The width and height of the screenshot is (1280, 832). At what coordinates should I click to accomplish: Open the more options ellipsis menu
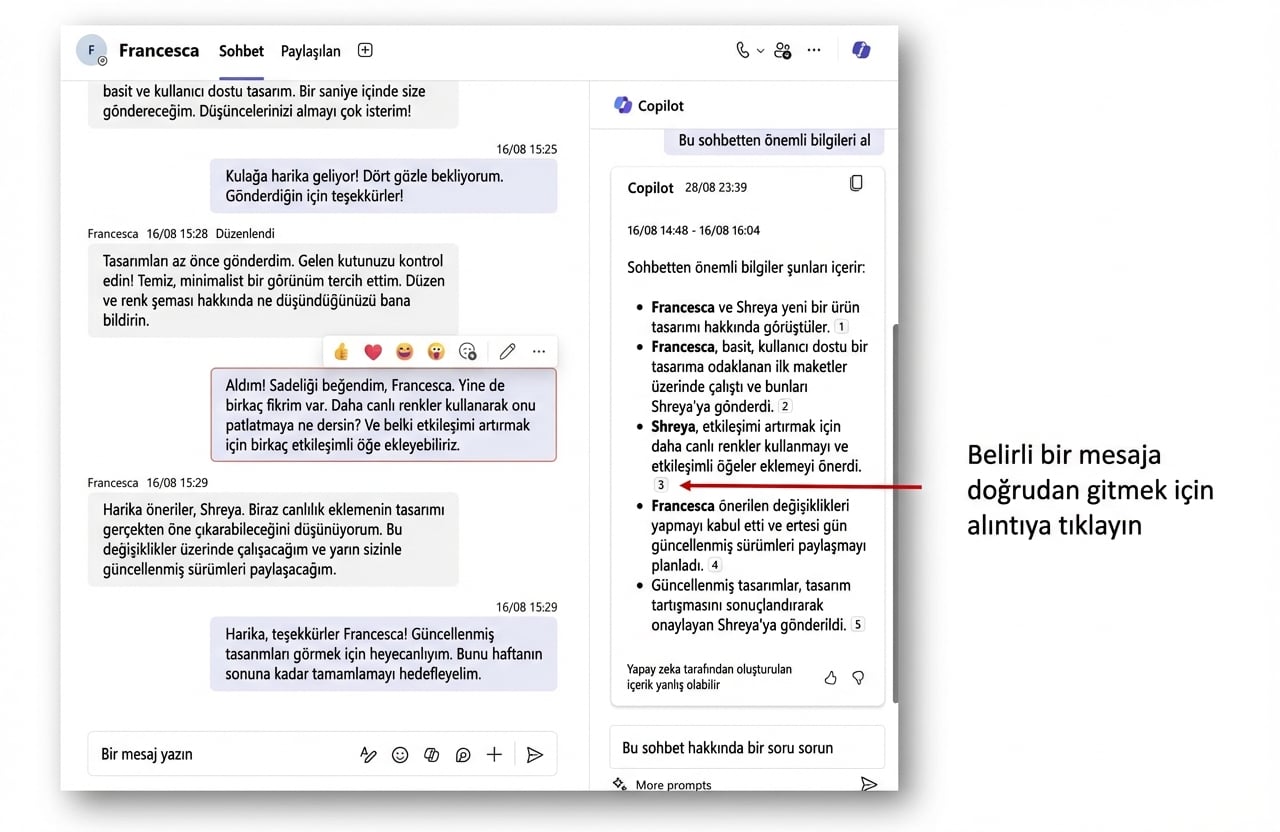coord(813,50)
